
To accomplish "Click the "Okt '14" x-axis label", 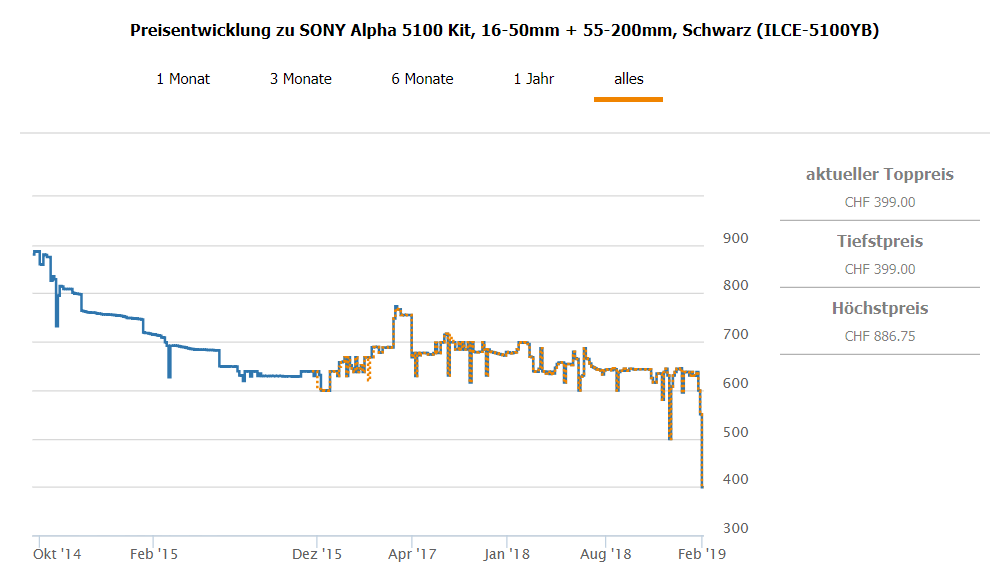I will [x=56, y=552].
